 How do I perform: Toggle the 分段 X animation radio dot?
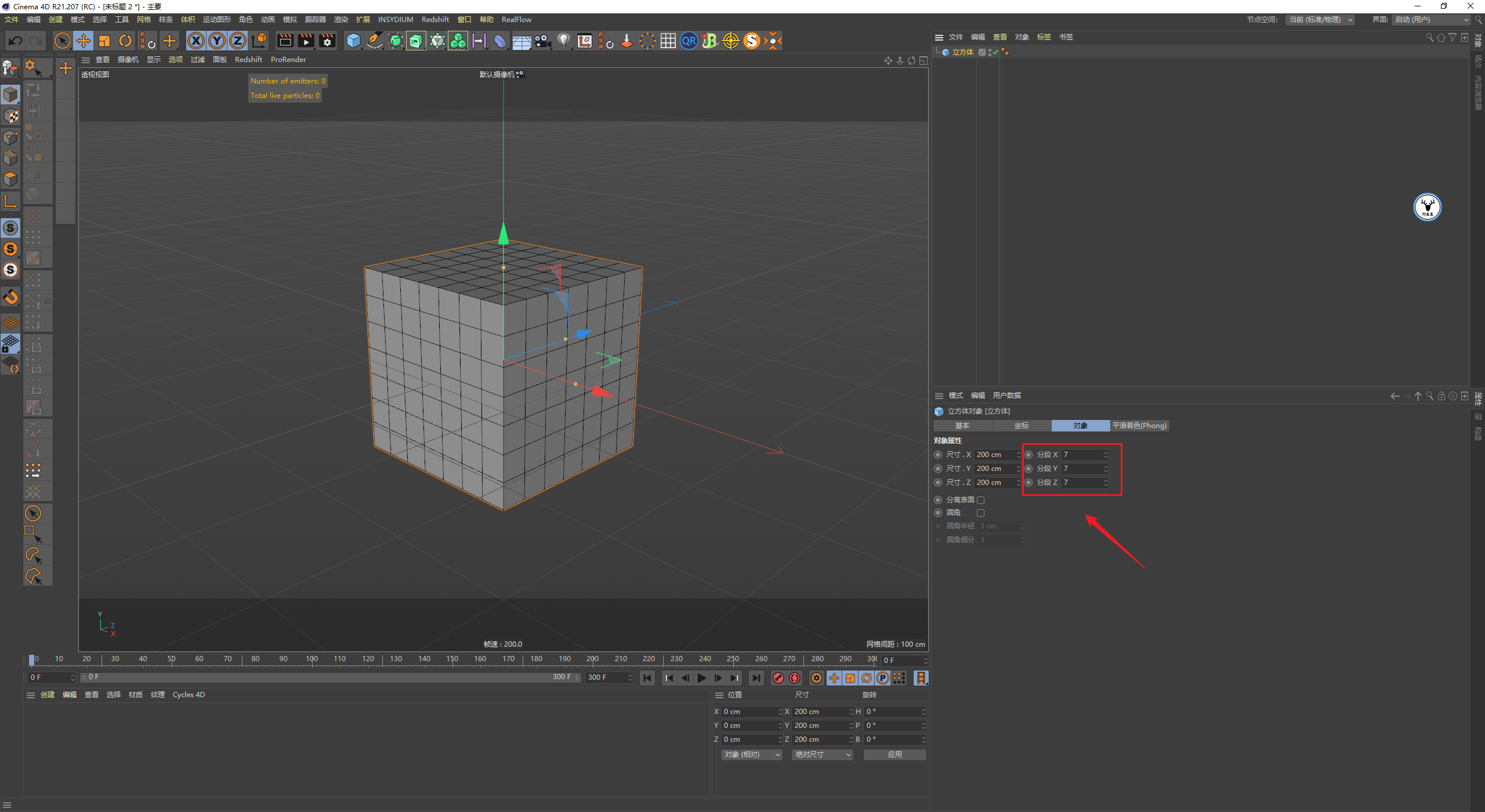point(1029,455)
